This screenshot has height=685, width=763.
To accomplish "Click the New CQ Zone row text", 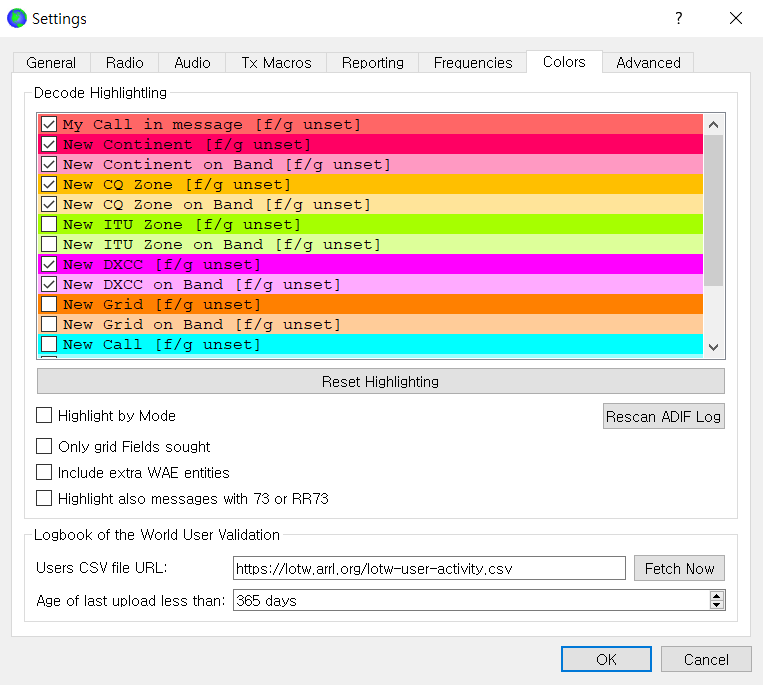I will [177, 185].
